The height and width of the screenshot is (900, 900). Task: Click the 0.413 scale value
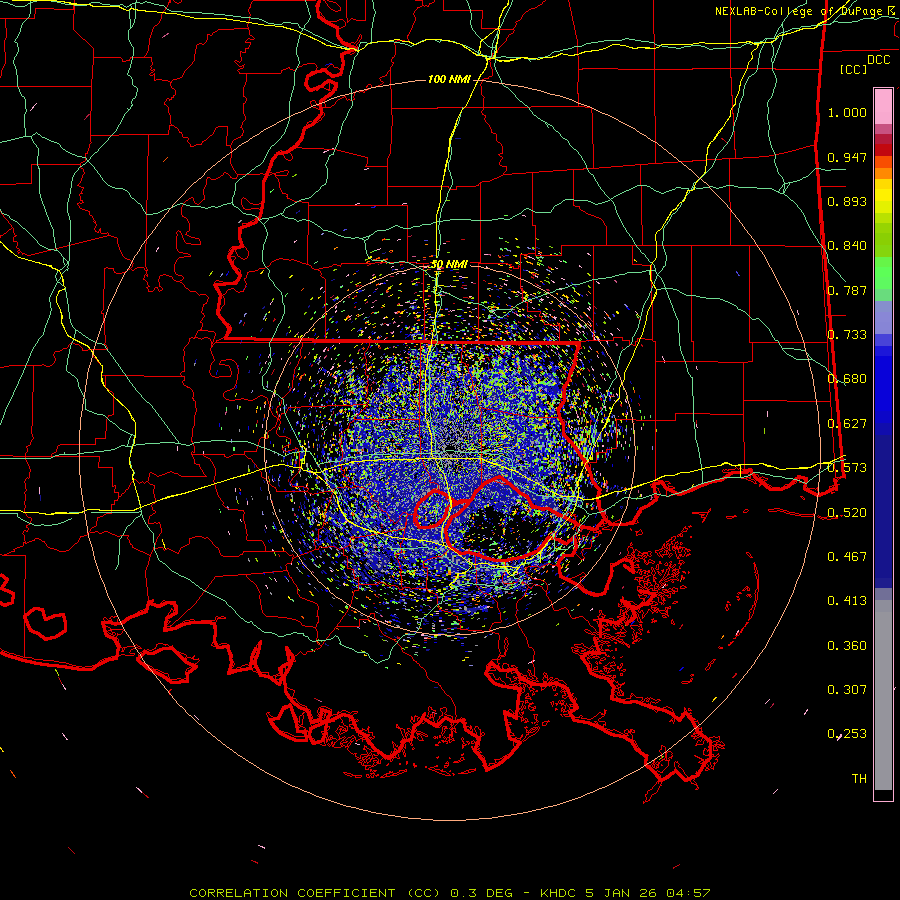847,601
